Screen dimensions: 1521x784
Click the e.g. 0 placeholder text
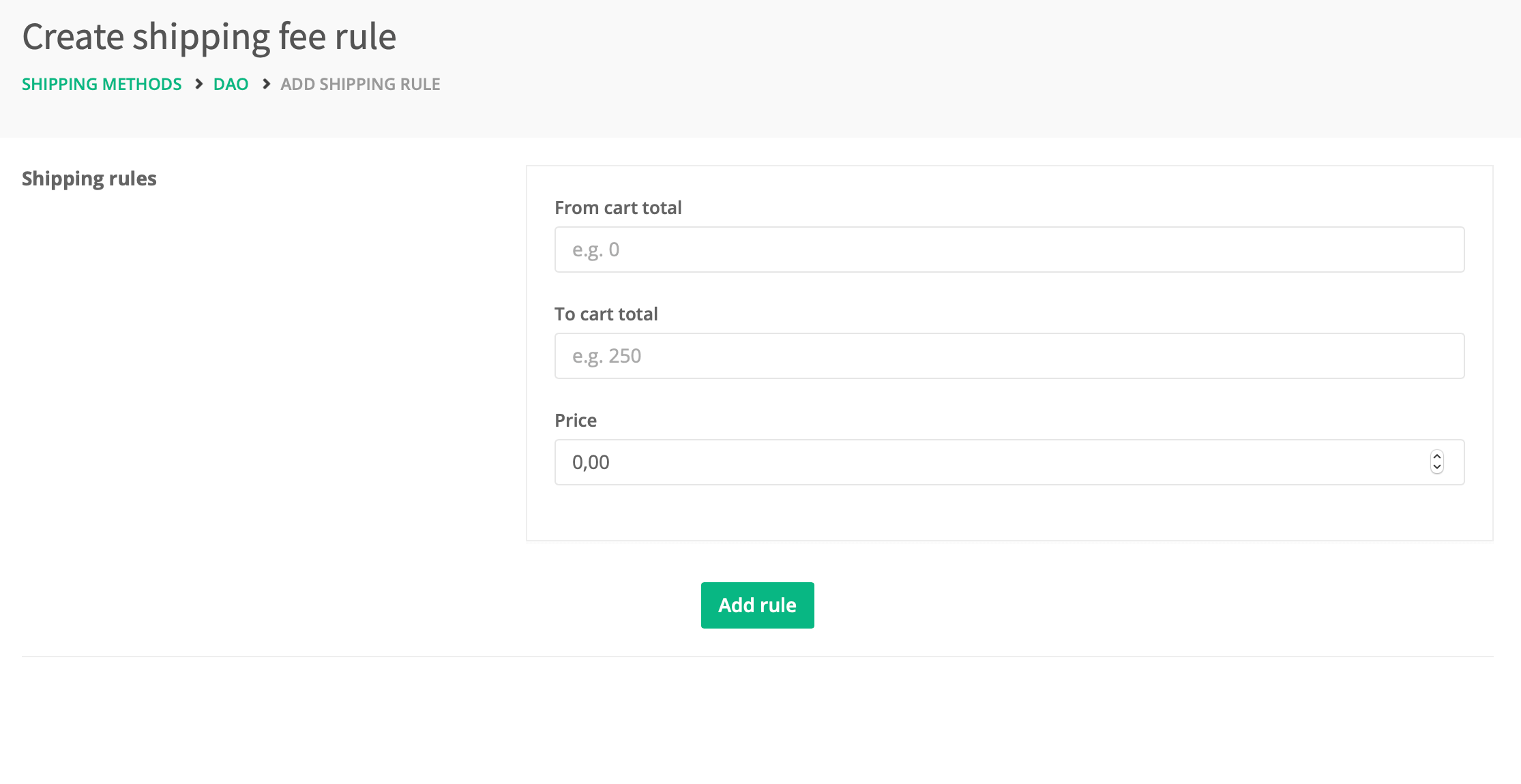point(595,250)
